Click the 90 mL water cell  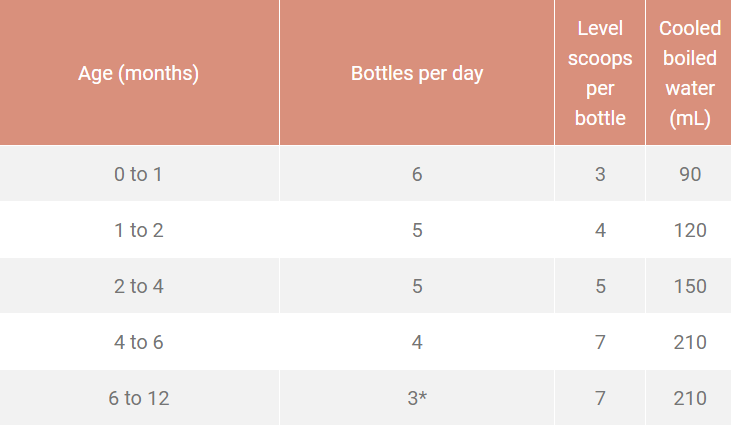[689, 174]
